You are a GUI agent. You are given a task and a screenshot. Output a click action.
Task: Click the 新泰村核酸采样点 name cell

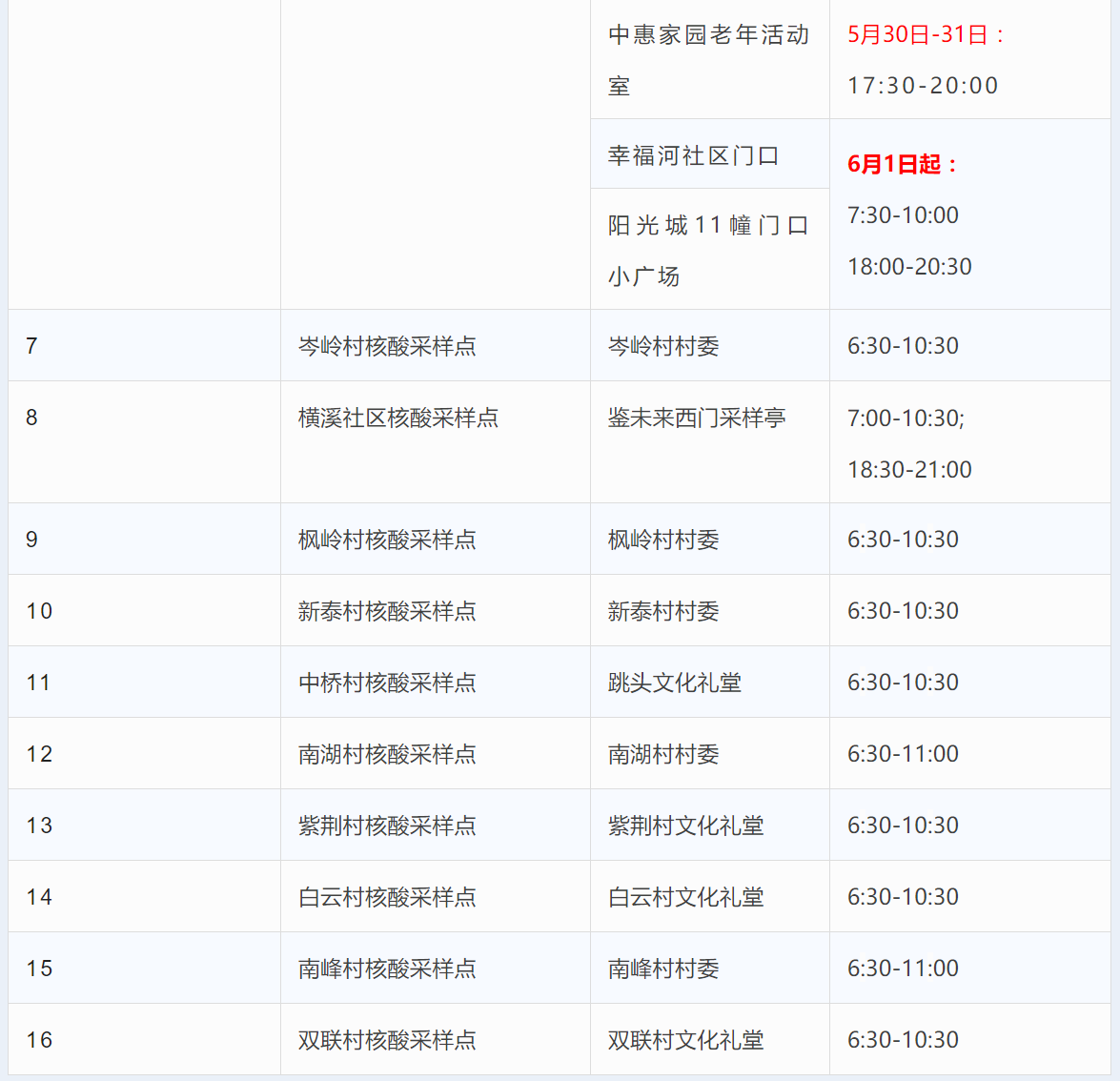tap(387, 611)
